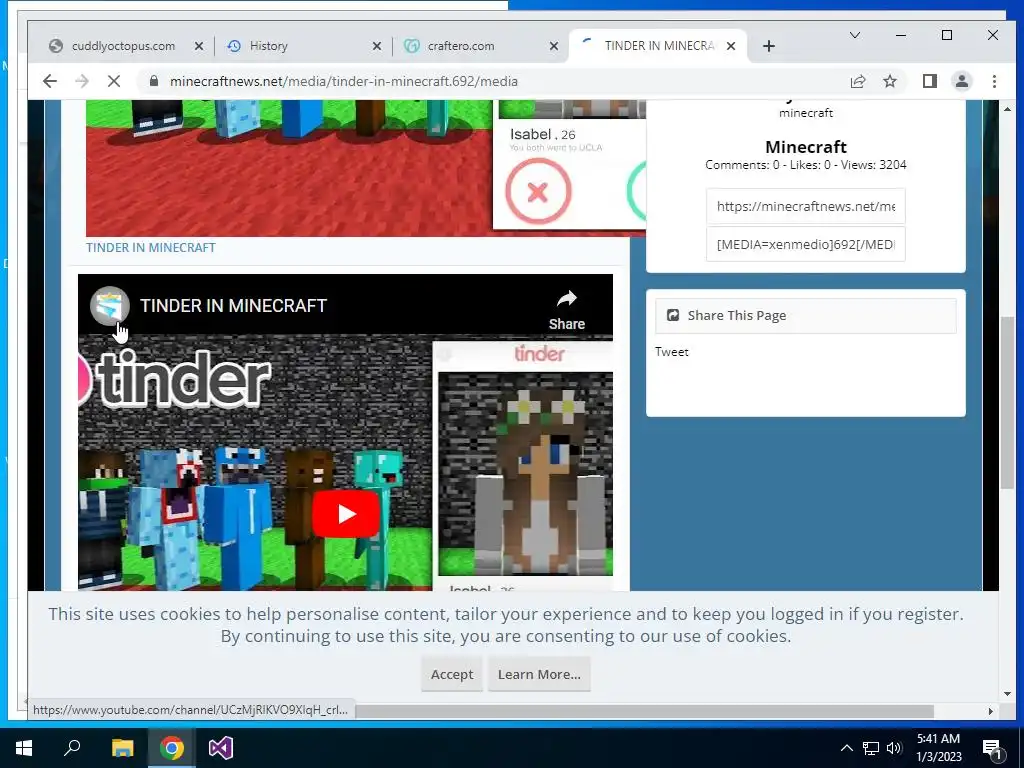The image size is (1024, 768).
Task: Open the tab search chevron
Action: coord(854,35)
